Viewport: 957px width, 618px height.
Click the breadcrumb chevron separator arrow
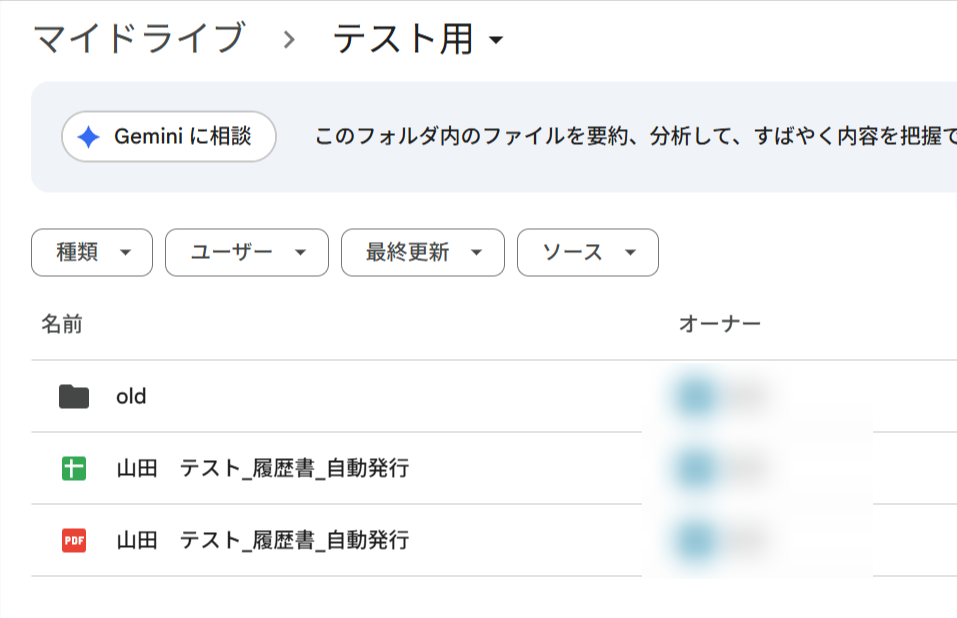289,40
